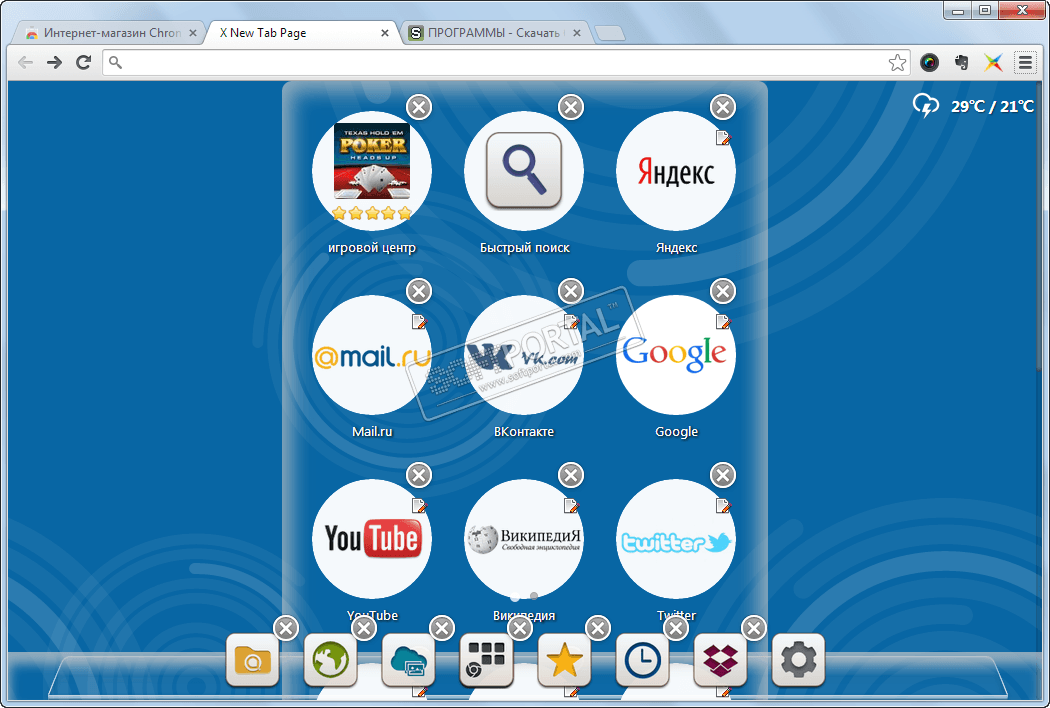Remove the Mail.ru tile
This screenshot has height=708, width=1050.
tap(419, 291)
